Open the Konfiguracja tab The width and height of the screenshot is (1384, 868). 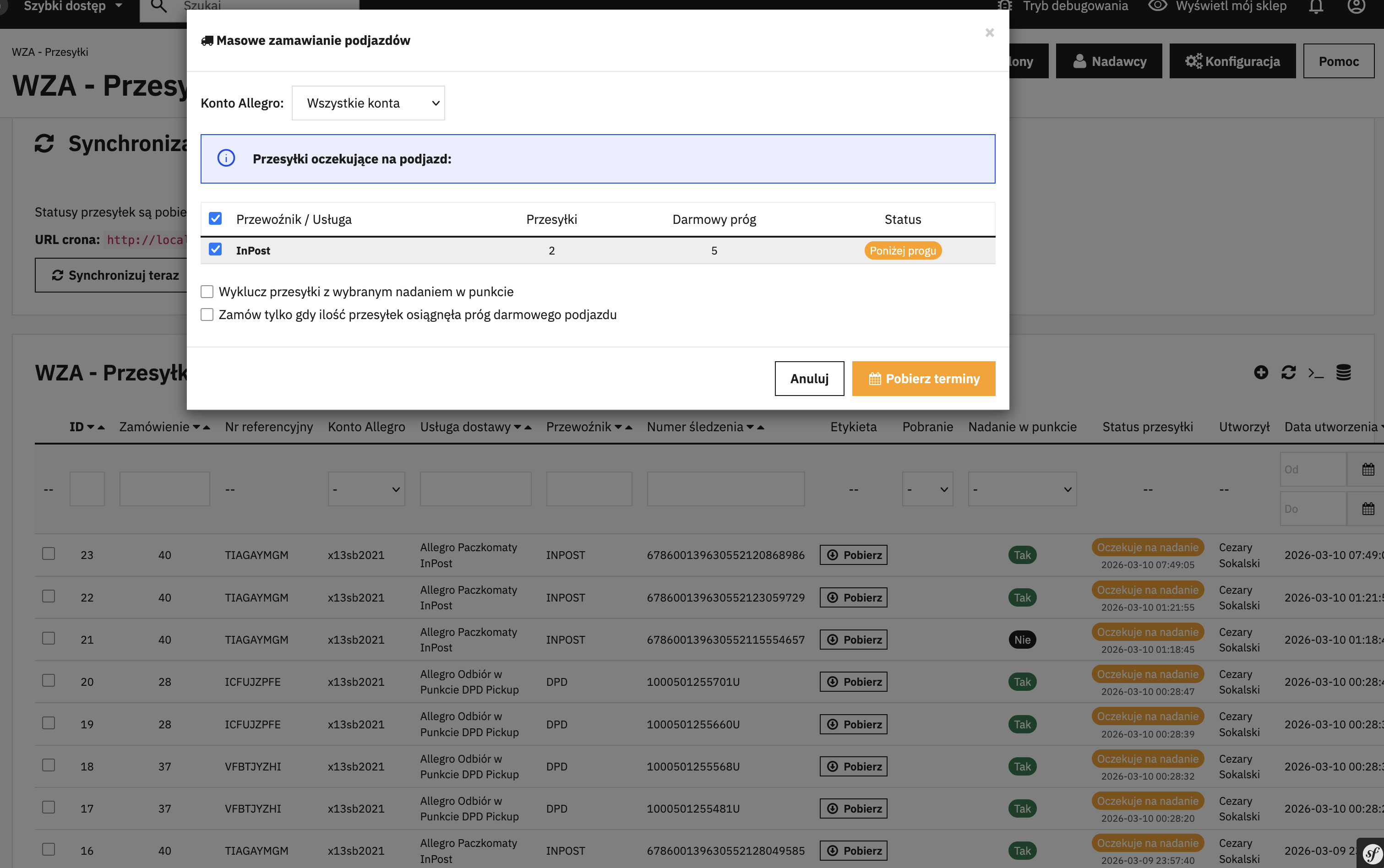click(1232, 61)
